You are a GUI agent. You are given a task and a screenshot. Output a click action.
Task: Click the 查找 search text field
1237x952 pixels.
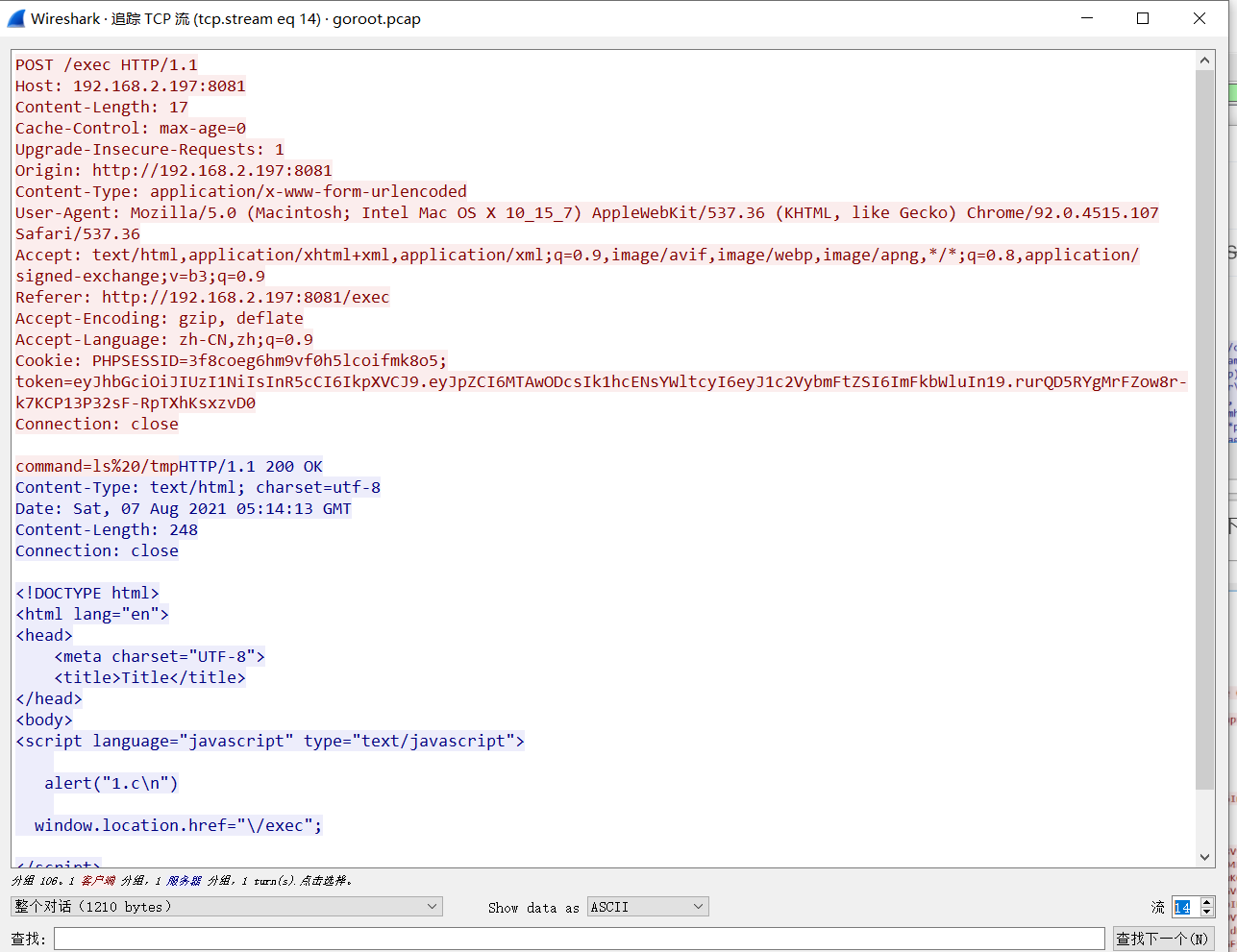(580, 939)
